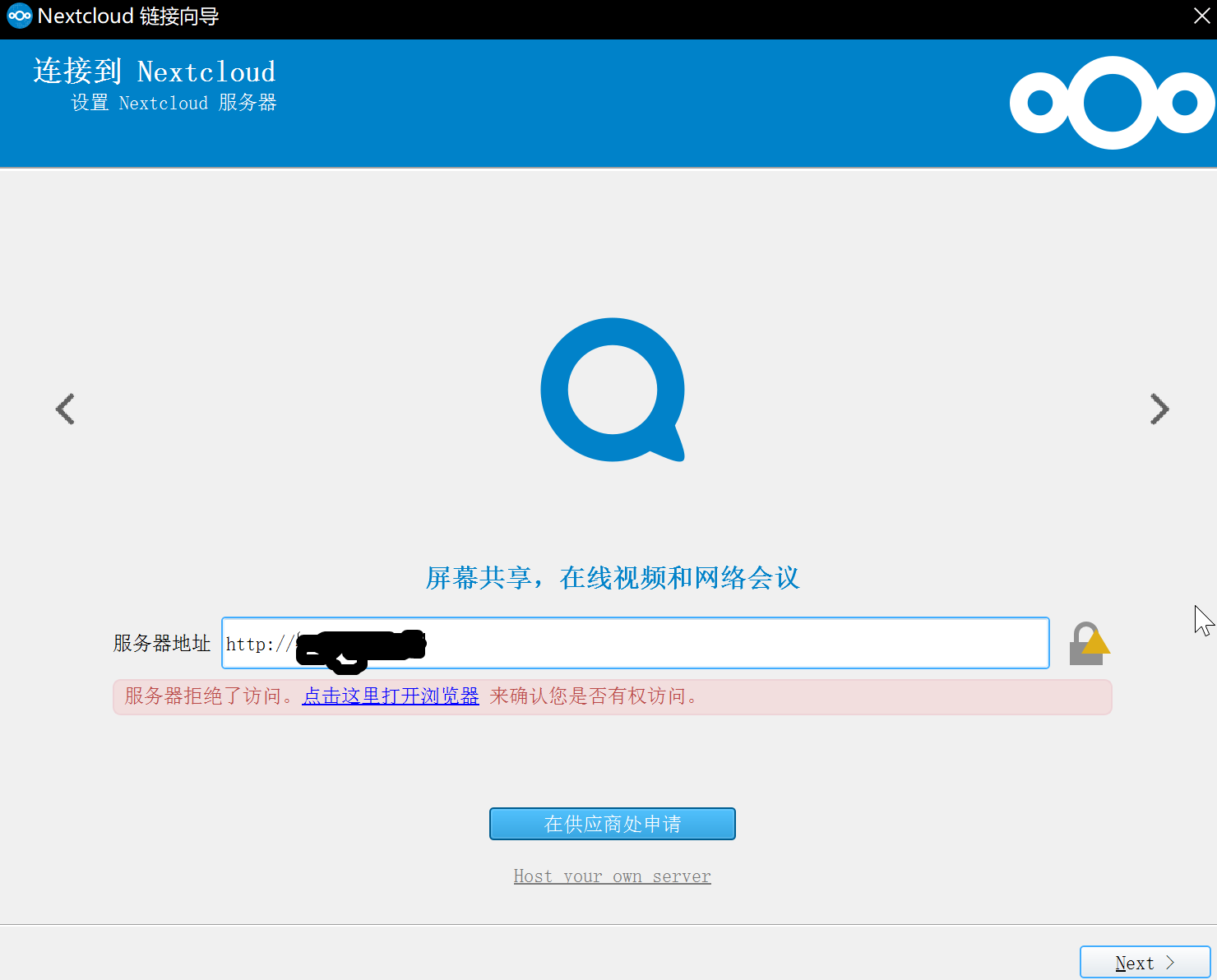The width and height of the screenshot is (1217, 980).
Task: Open the 点击这里打开浏览器 link
Action: (x=391, y=696)
